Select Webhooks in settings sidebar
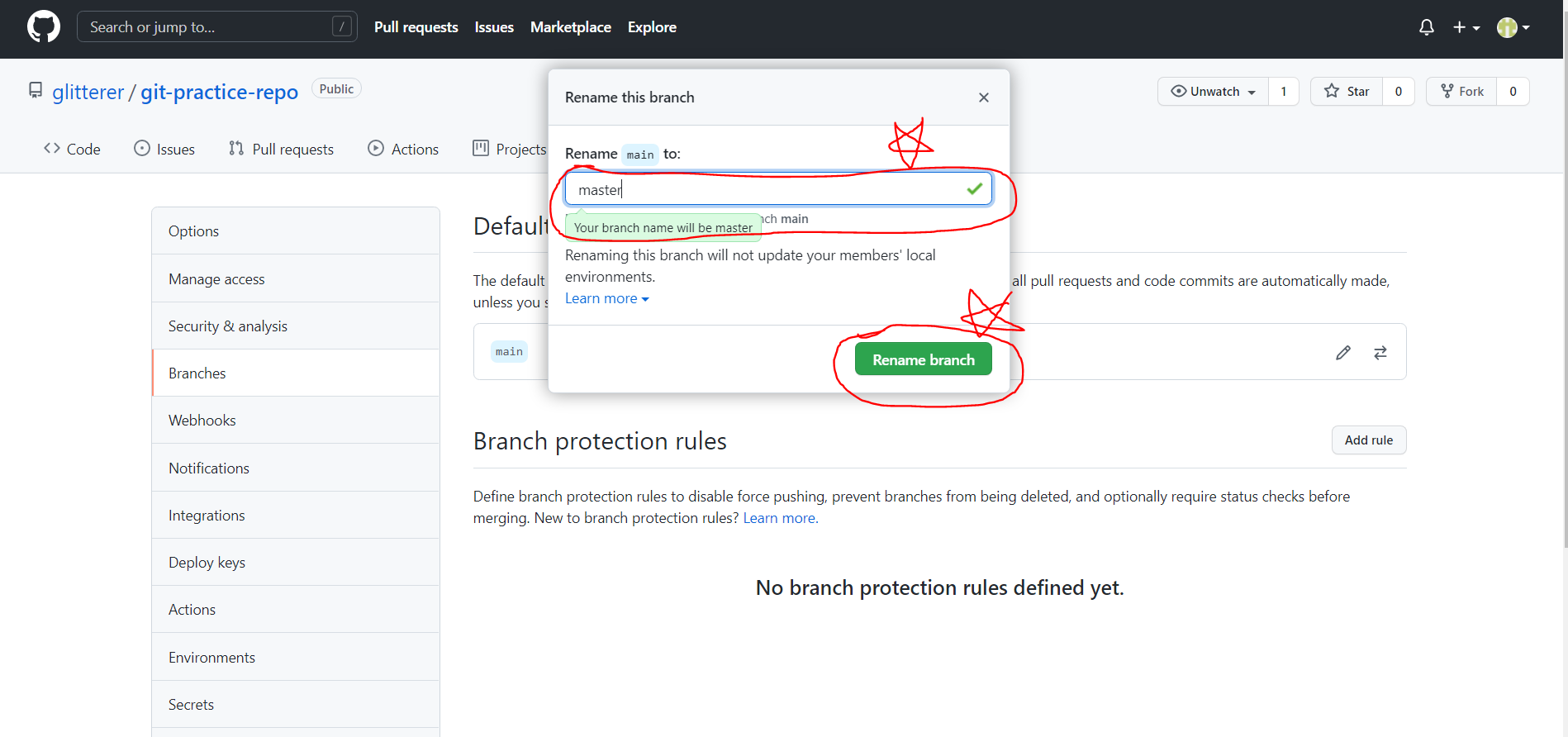 (296, 420)
